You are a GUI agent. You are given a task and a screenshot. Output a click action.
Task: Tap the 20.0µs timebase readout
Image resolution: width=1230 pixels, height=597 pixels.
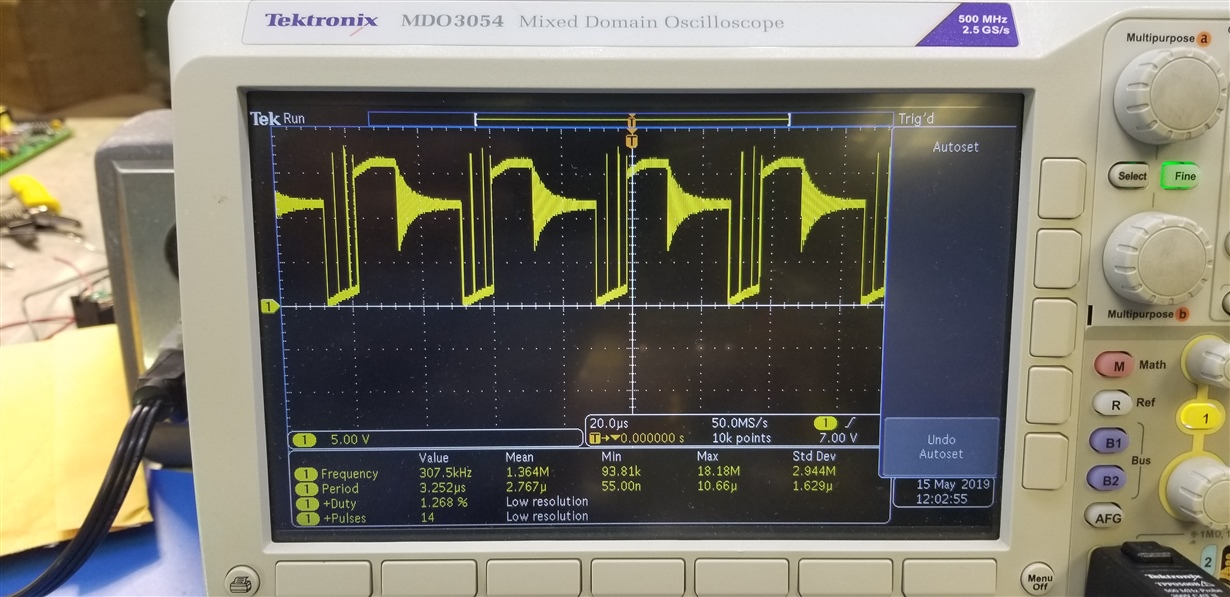click(609, 423)
